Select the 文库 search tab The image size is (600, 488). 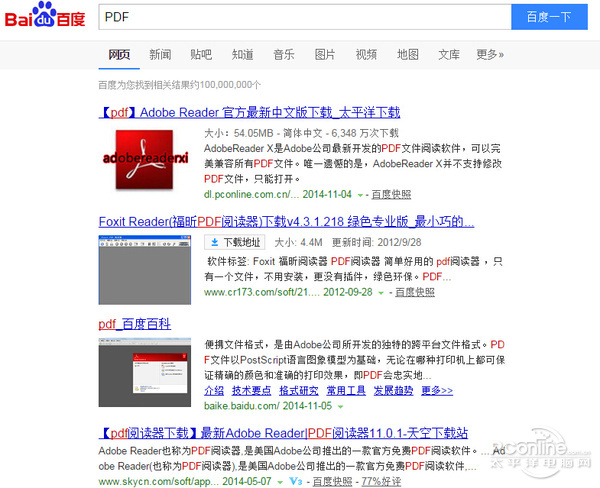(449, 54)
